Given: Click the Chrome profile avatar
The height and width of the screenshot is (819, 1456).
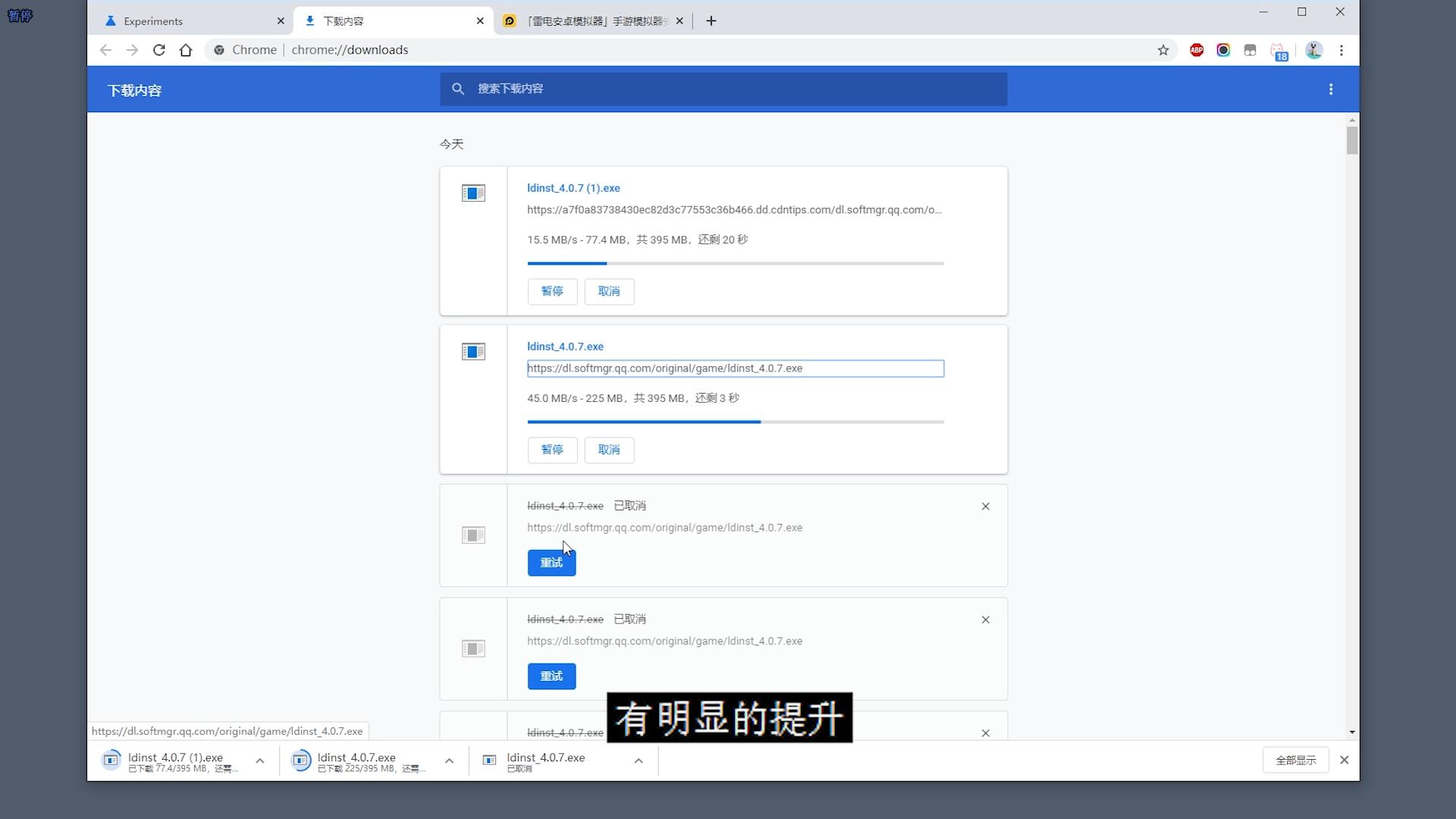Looking at the screenshot, I should pyautogui.click(x=1314, y=50).
